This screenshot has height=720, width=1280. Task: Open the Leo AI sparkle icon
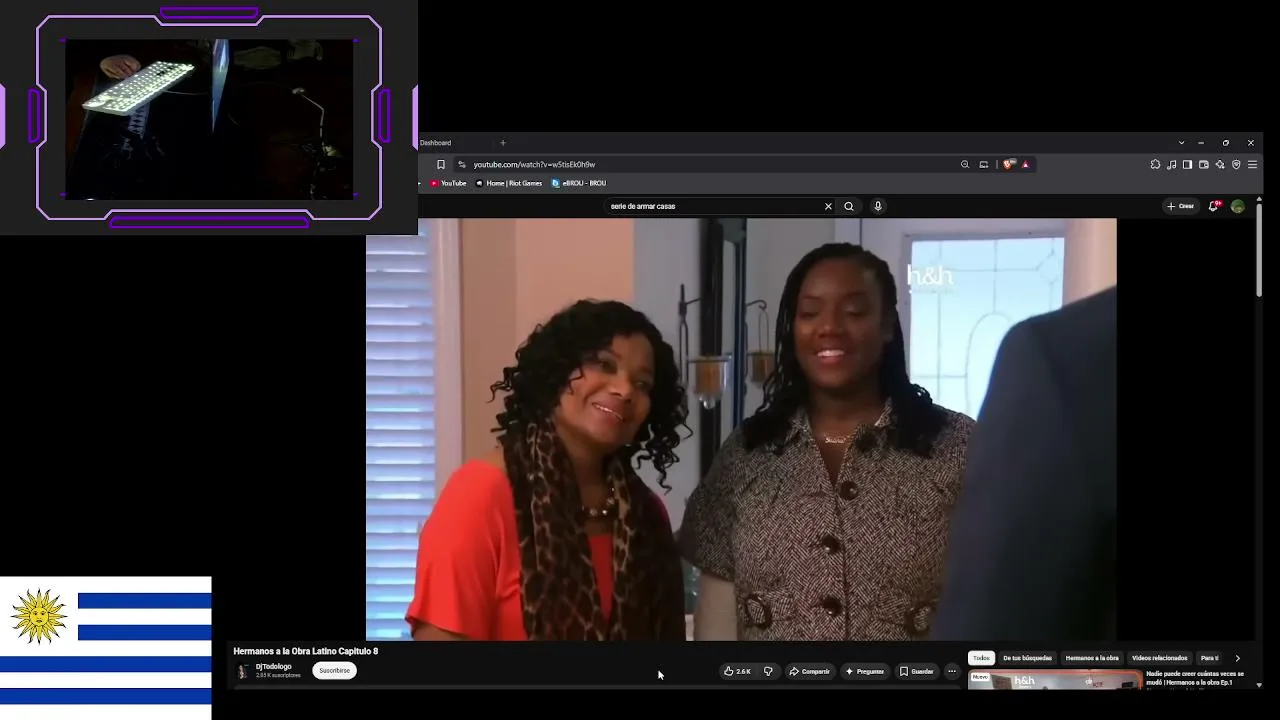click(1220, 164)
